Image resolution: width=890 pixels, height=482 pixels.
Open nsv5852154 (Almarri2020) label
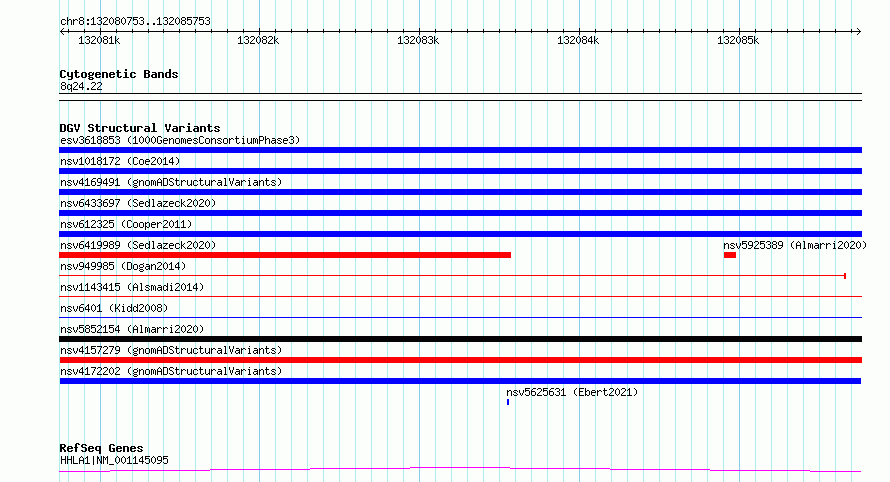pyautogui.click(x=132, y=329)
